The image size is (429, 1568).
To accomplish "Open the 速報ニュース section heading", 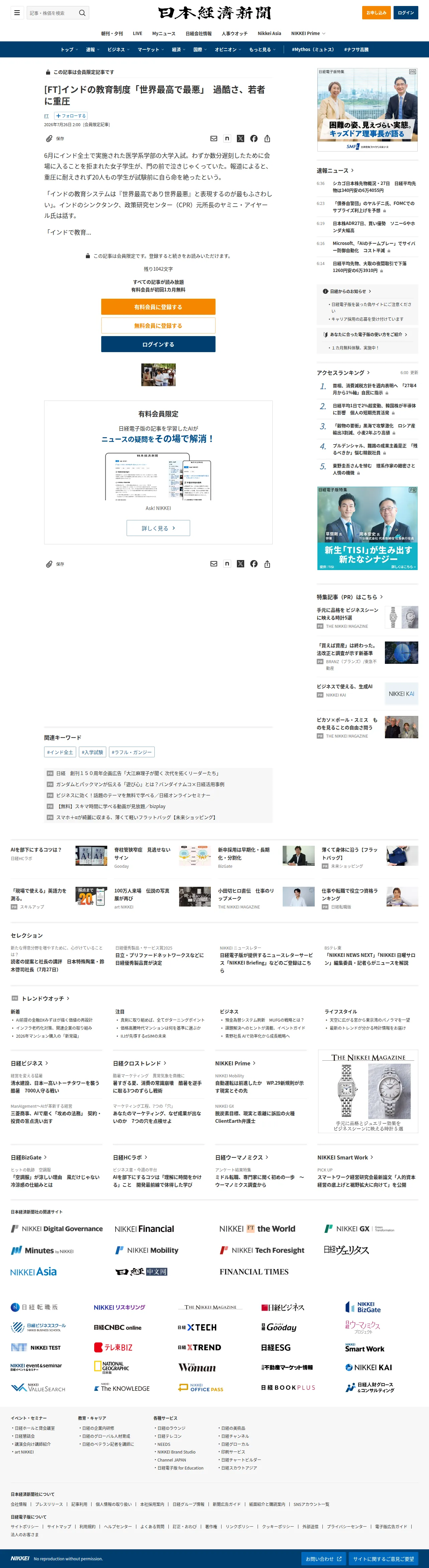I will click(334, 171).
